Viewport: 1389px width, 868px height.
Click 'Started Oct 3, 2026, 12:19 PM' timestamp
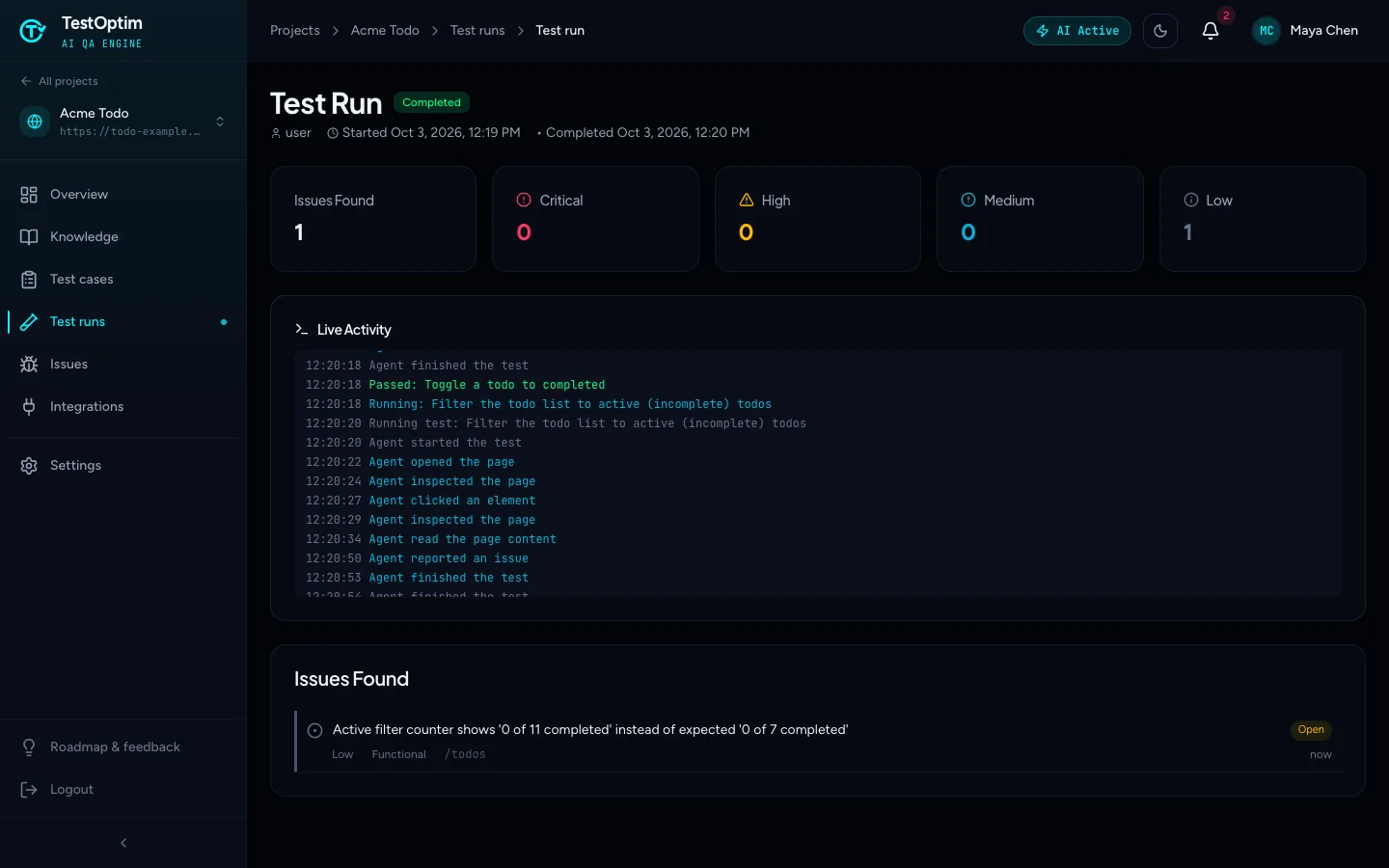click(x=431, y=133)
